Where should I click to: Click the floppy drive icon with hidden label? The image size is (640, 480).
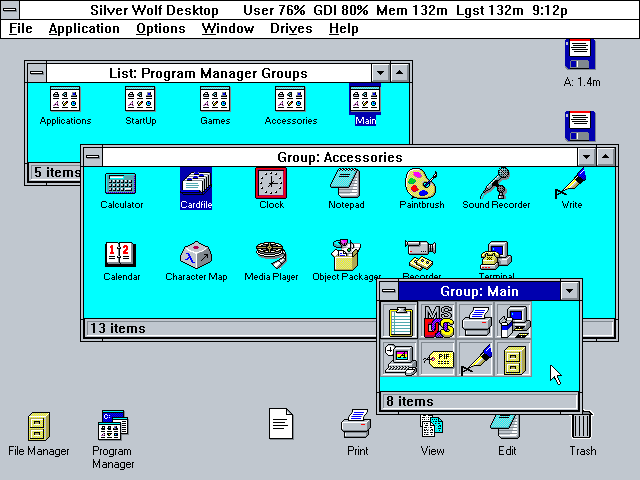tap(580, 126)
